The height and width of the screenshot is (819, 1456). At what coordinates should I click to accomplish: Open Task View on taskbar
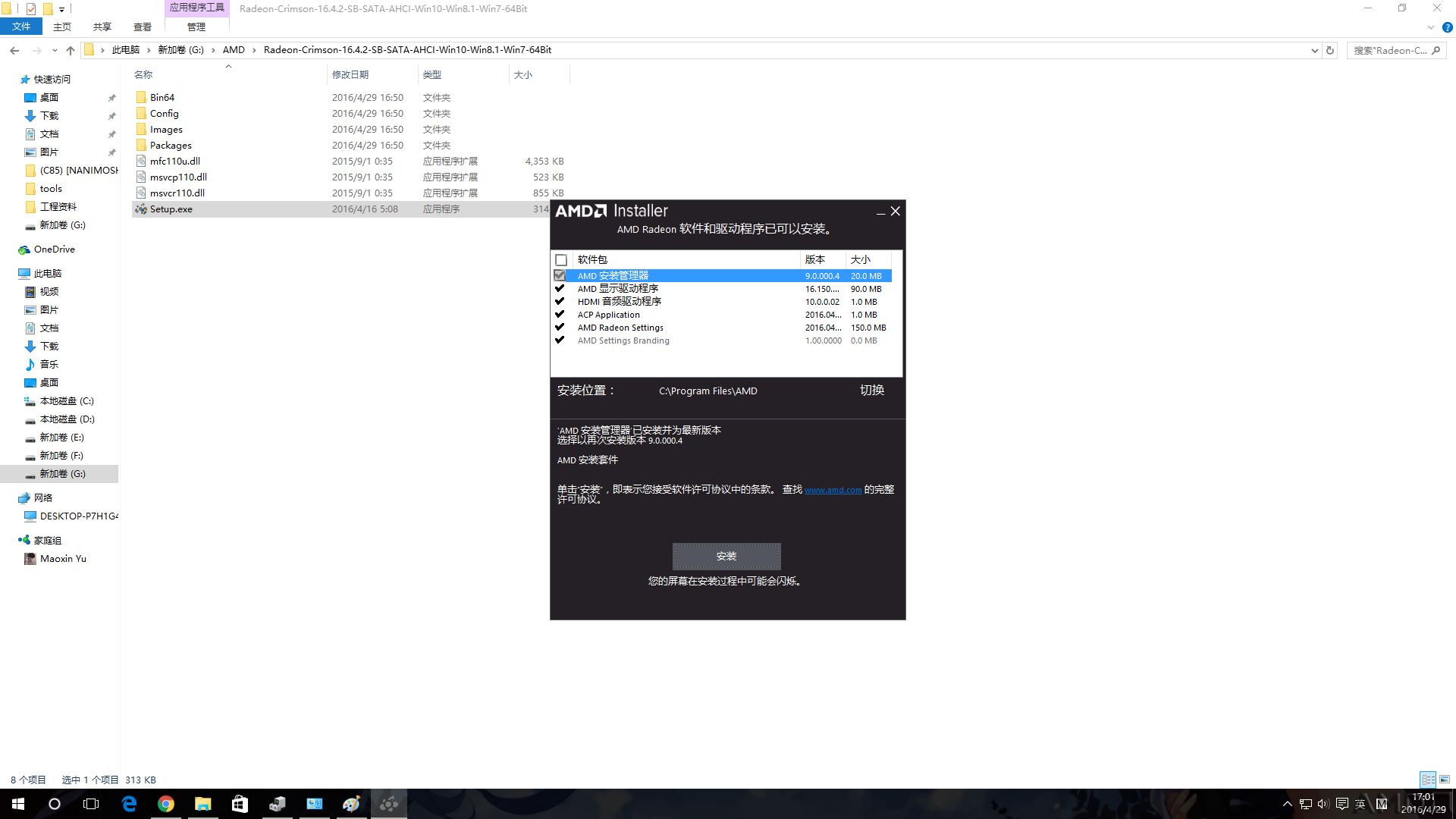click(91, 804)
